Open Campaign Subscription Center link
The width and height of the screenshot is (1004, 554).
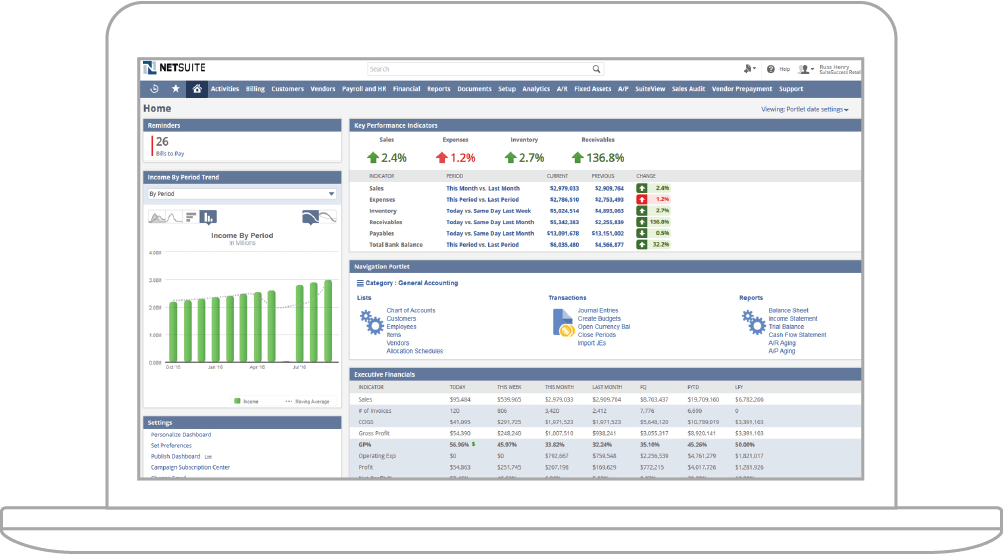[x=190, y=468]
